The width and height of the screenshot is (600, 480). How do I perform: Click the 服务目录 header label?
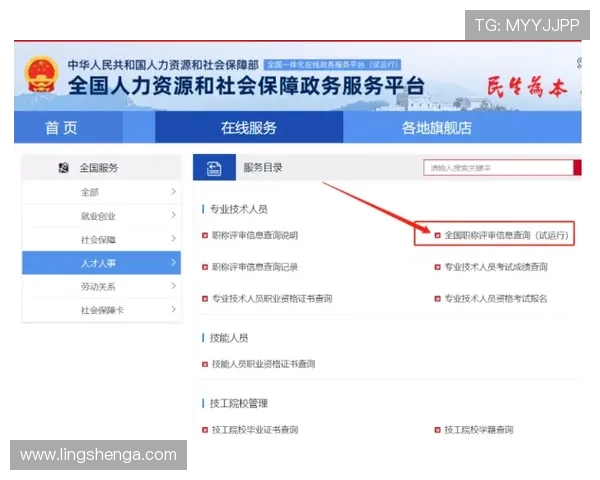pos(263,168)
